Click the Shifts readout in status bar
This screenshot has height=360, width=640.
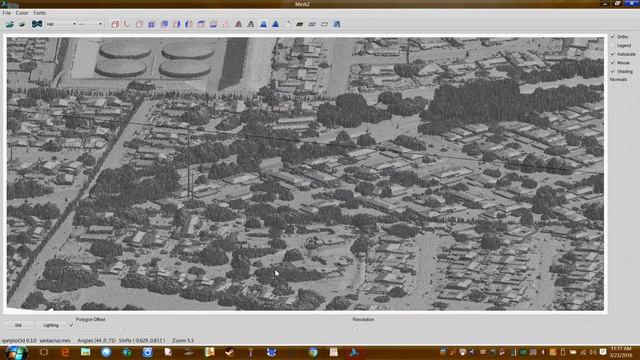coord(142,340)
